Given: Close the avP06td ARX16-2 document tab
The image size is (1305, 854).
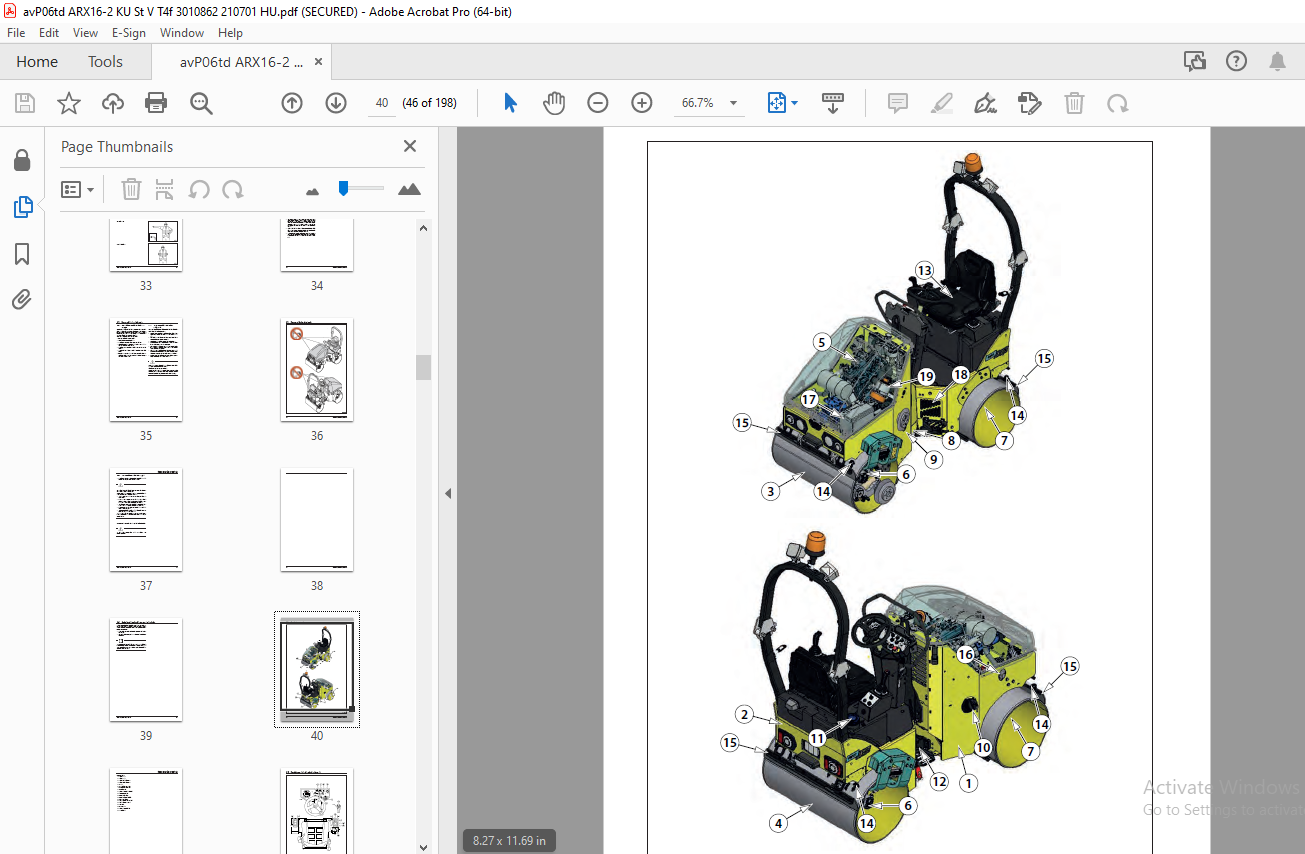Looking at the screenshot, I should [x=318, y=62].
